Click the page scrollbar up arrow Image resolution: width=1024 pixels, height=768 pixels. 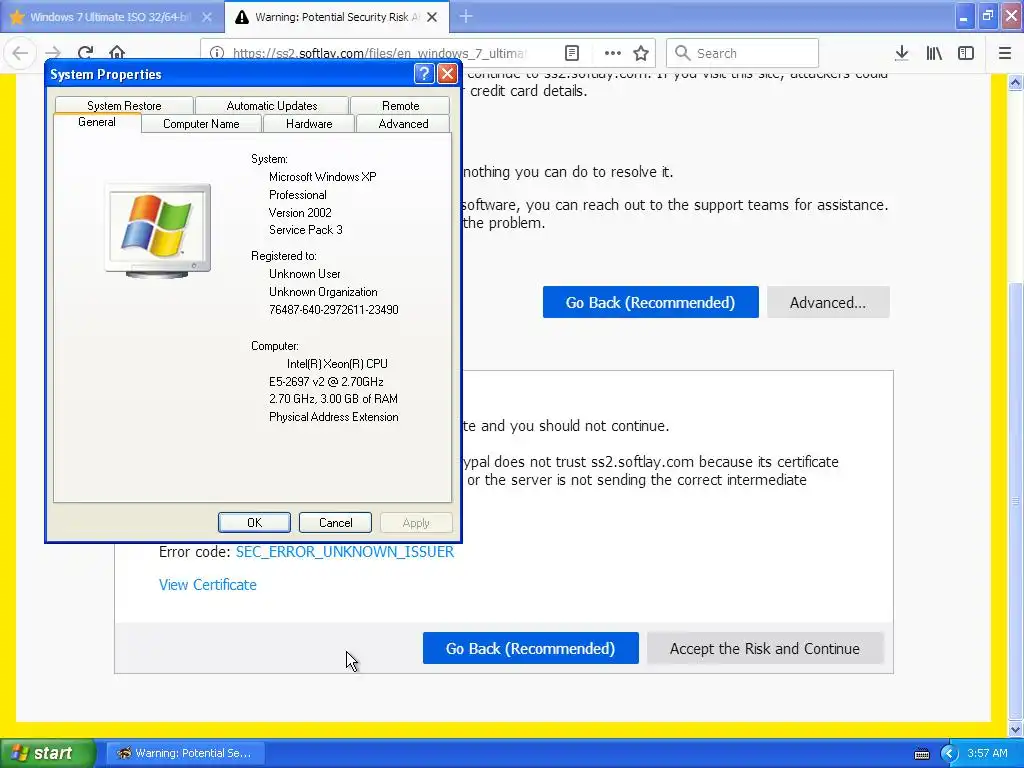(x=1016, y=82)
